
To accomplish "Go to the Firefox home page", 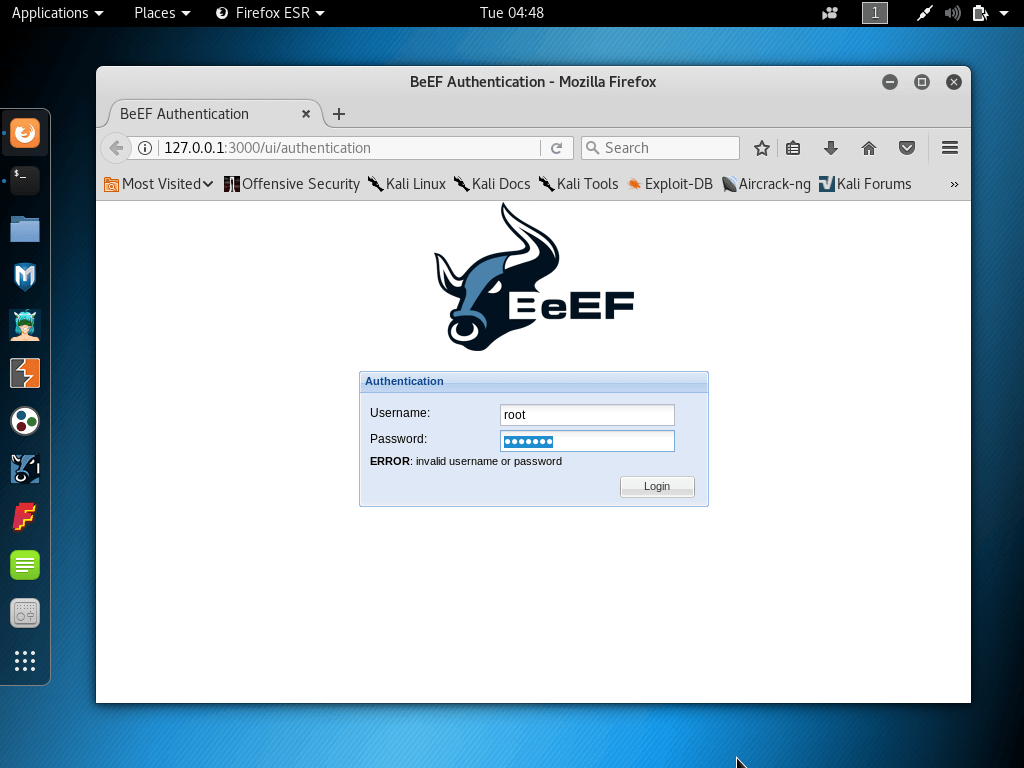I will click(869, 148).
